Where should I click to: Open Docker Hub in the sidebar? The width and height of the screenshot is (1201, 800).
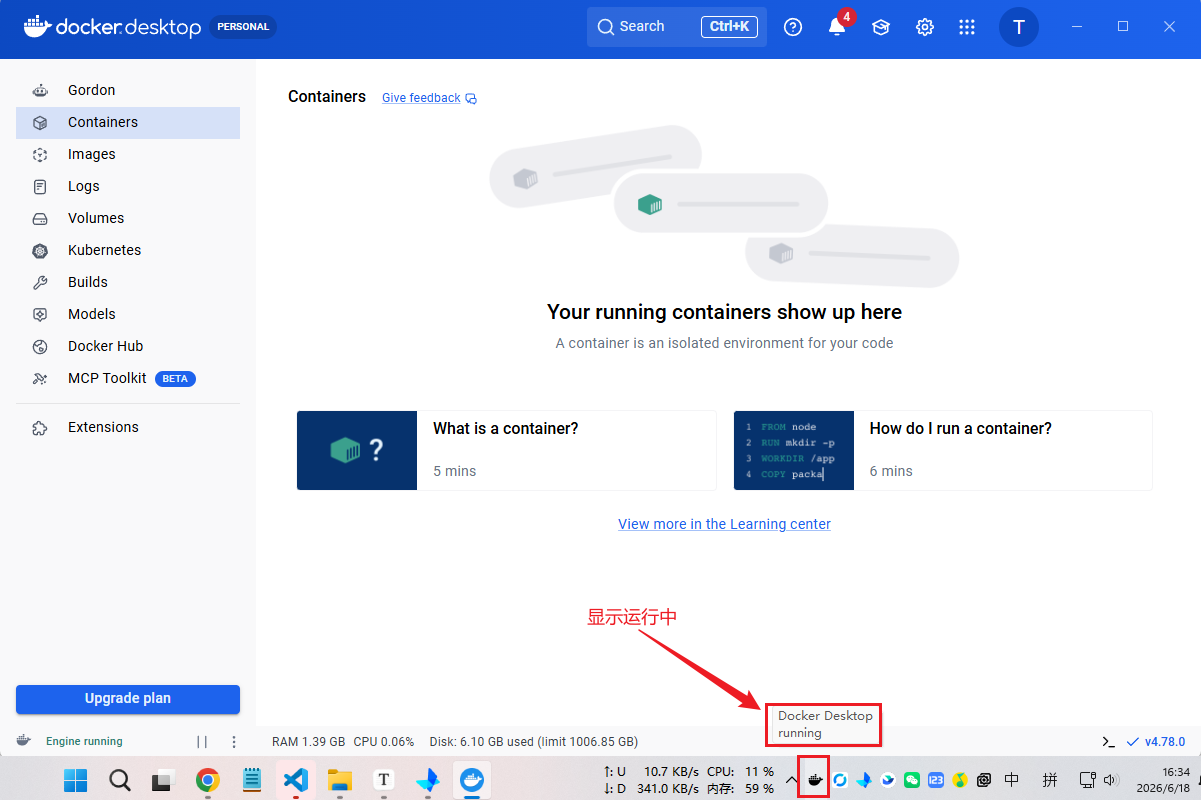coord(128,346)
